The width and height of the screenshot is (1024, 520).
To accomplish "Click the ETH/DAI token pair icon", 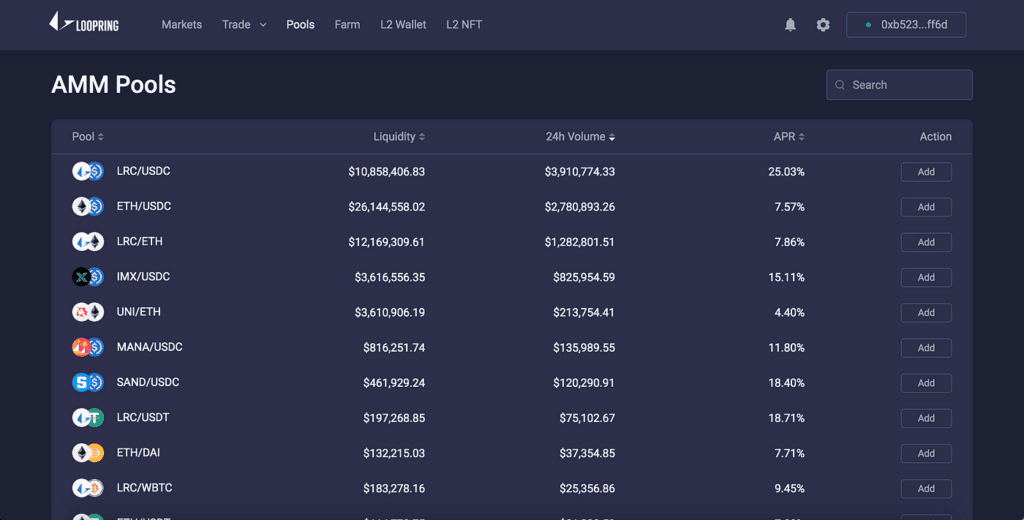I will [x=88, y=453].
